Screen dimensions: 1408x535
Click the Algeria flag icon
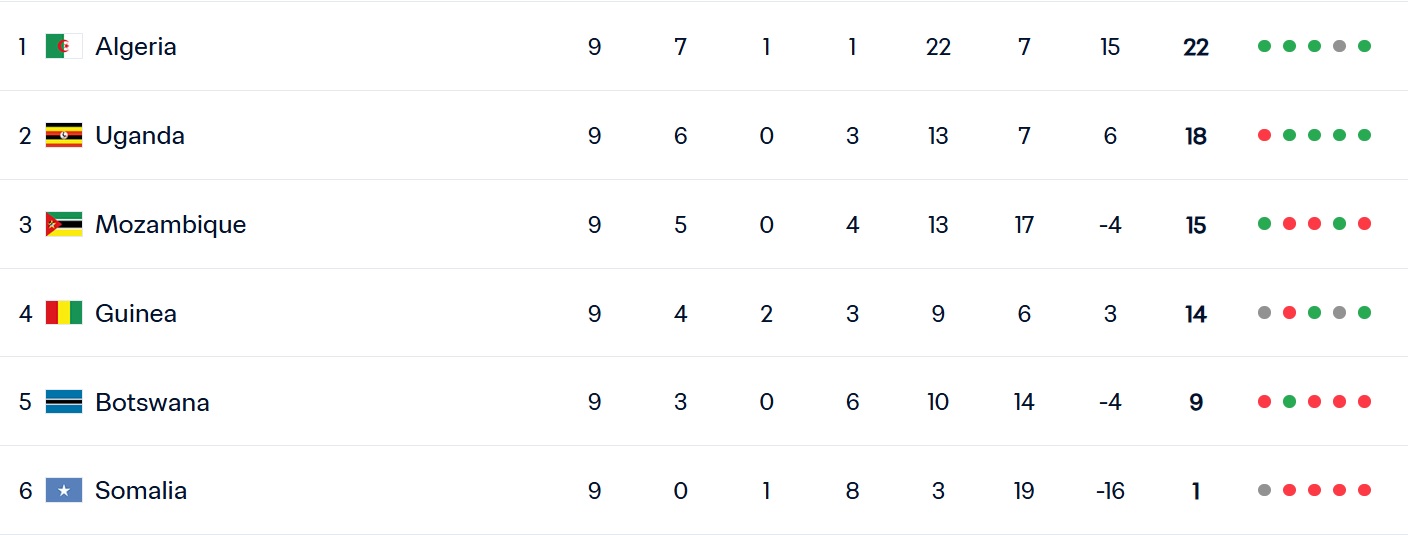[64, 46]
